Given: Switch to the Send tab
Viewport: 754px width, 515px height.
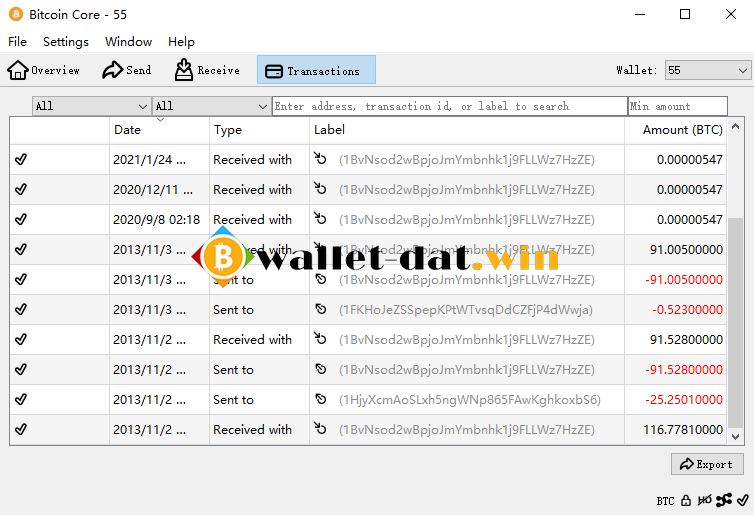Looking at the screenshot, I should [x=127, y=70].
